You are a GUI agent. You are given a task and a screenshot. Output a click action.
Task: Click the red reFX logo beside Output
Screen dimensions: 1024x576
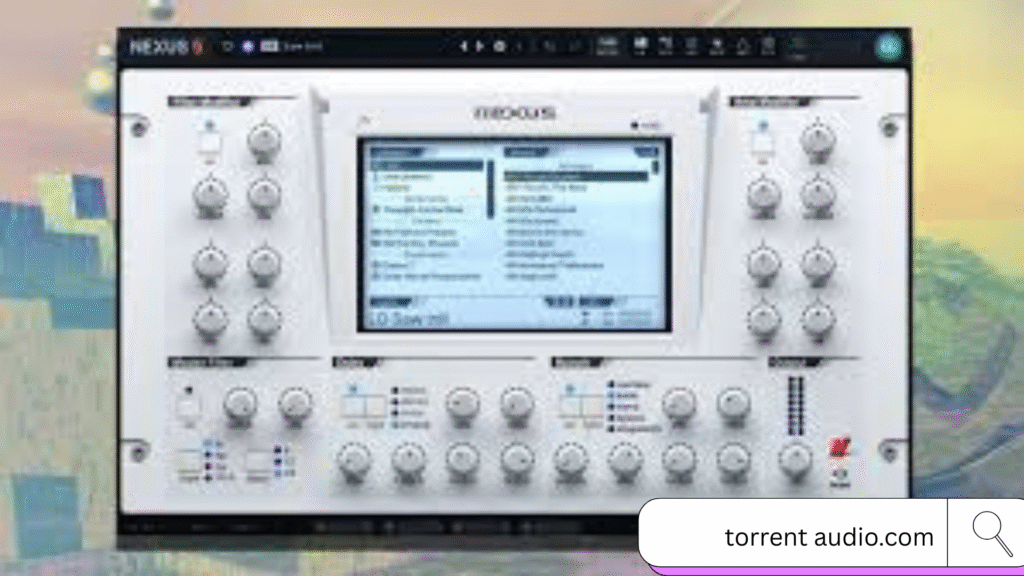click(838, 446)
